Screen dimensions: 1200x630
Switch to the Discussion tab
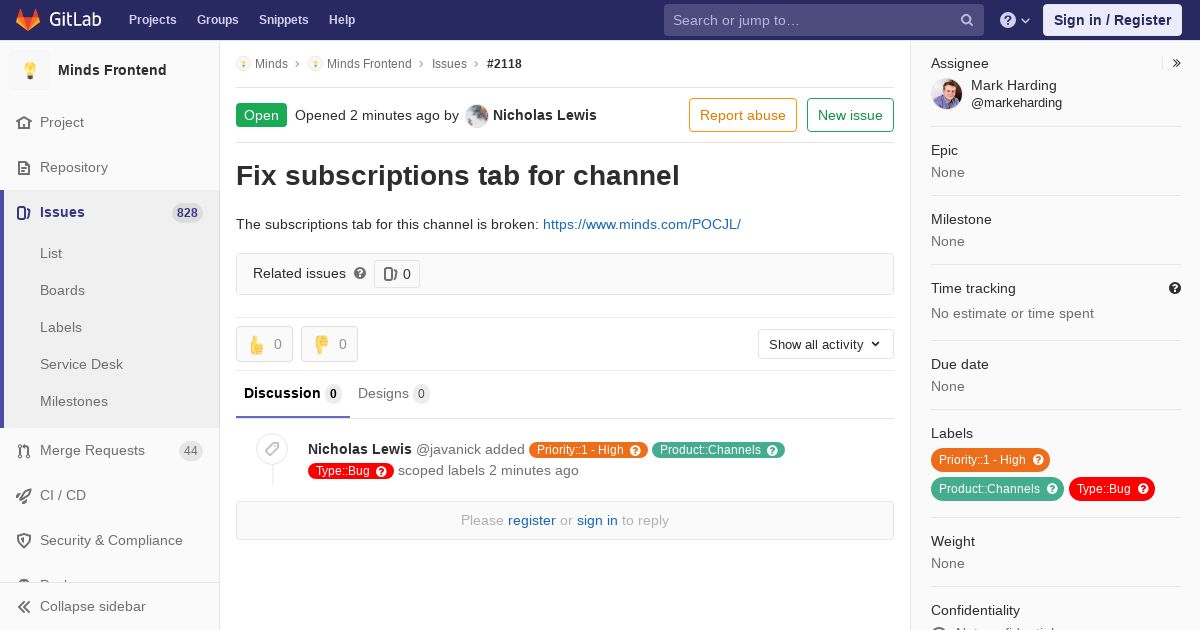click(293, 393)
